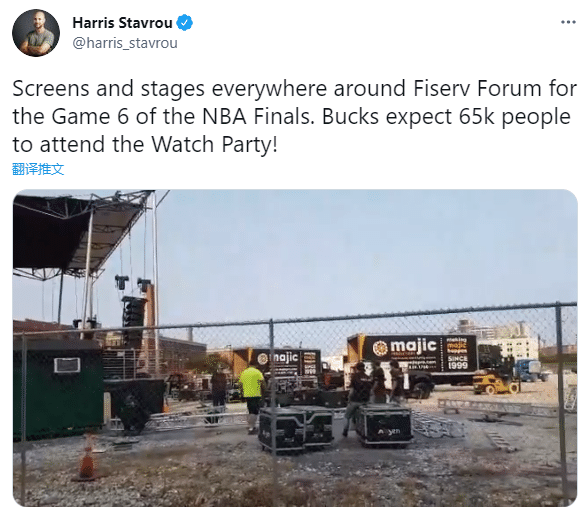Click the 翻译推文 translate tweet link

pos(38,169)
